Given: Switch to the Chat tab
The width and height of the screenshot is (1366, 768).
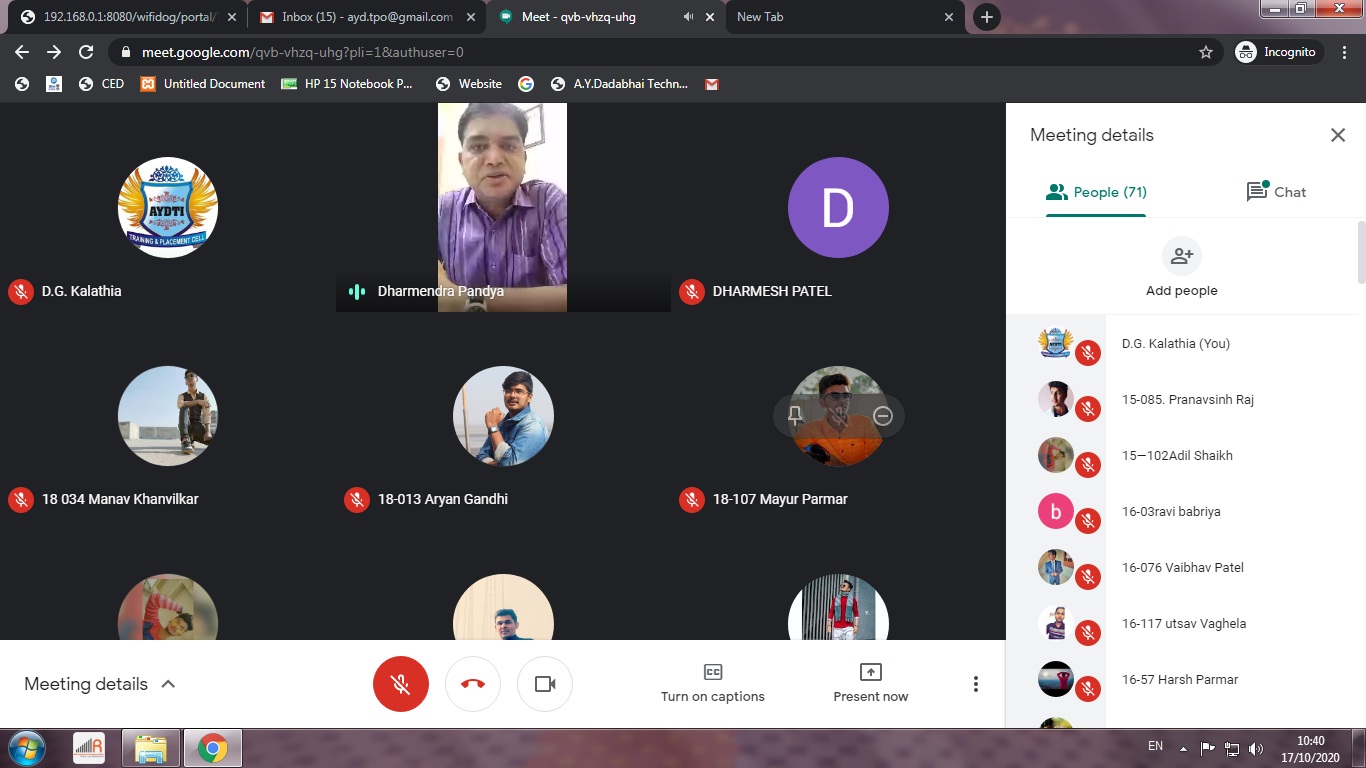Looking at the screenshot, I should click(1276, 192).
